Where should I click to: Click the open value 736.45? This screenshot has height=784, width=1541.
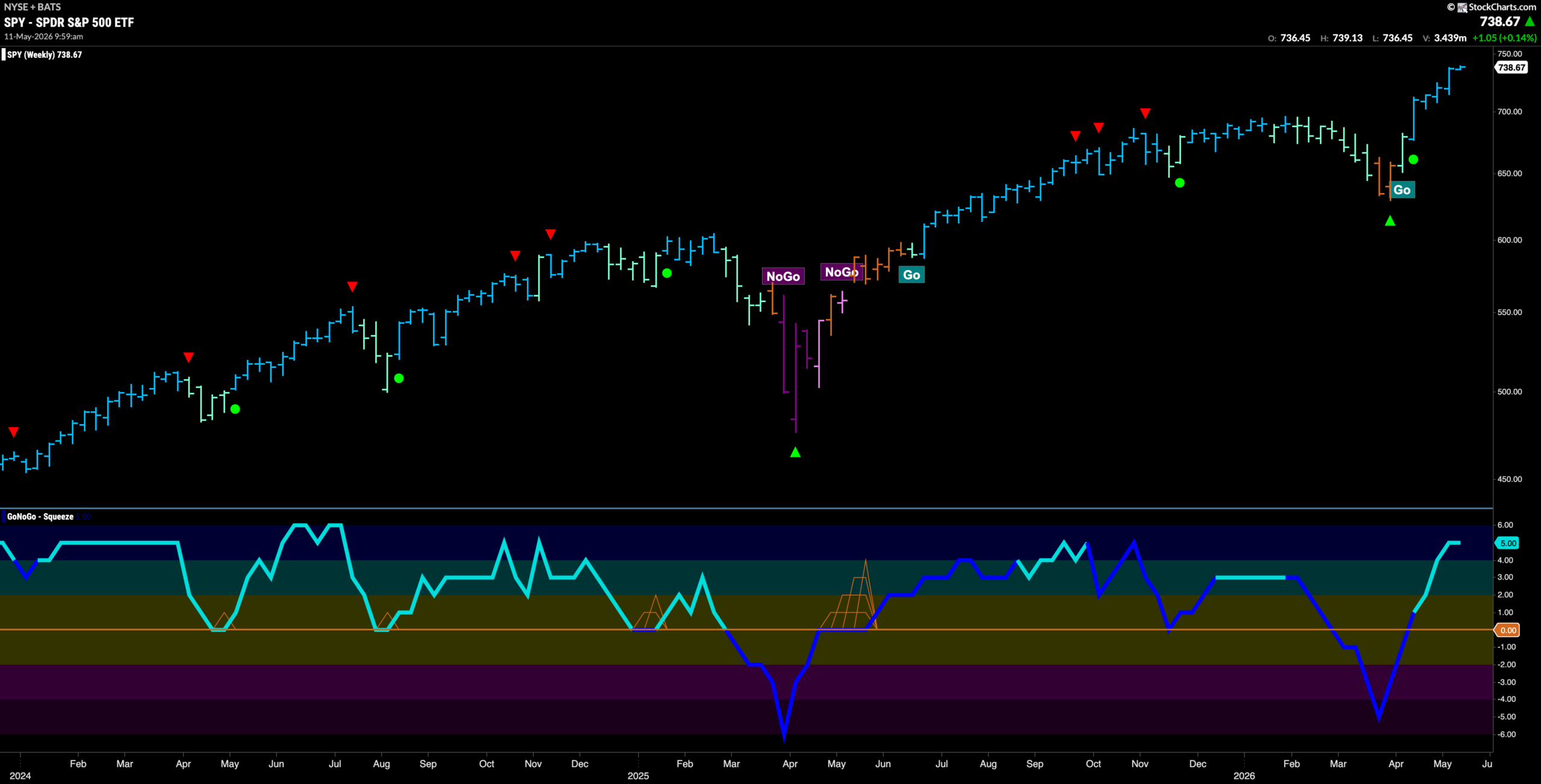point(1295,38)
